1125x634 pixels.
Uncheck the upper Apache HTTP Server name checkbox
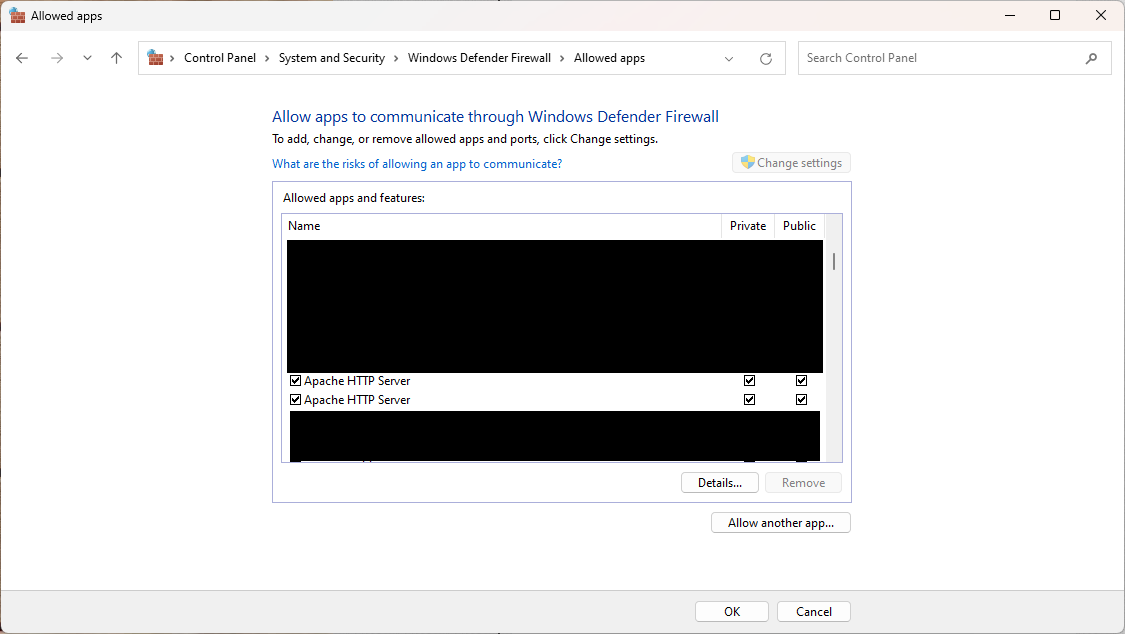click(x=295, y=381)
